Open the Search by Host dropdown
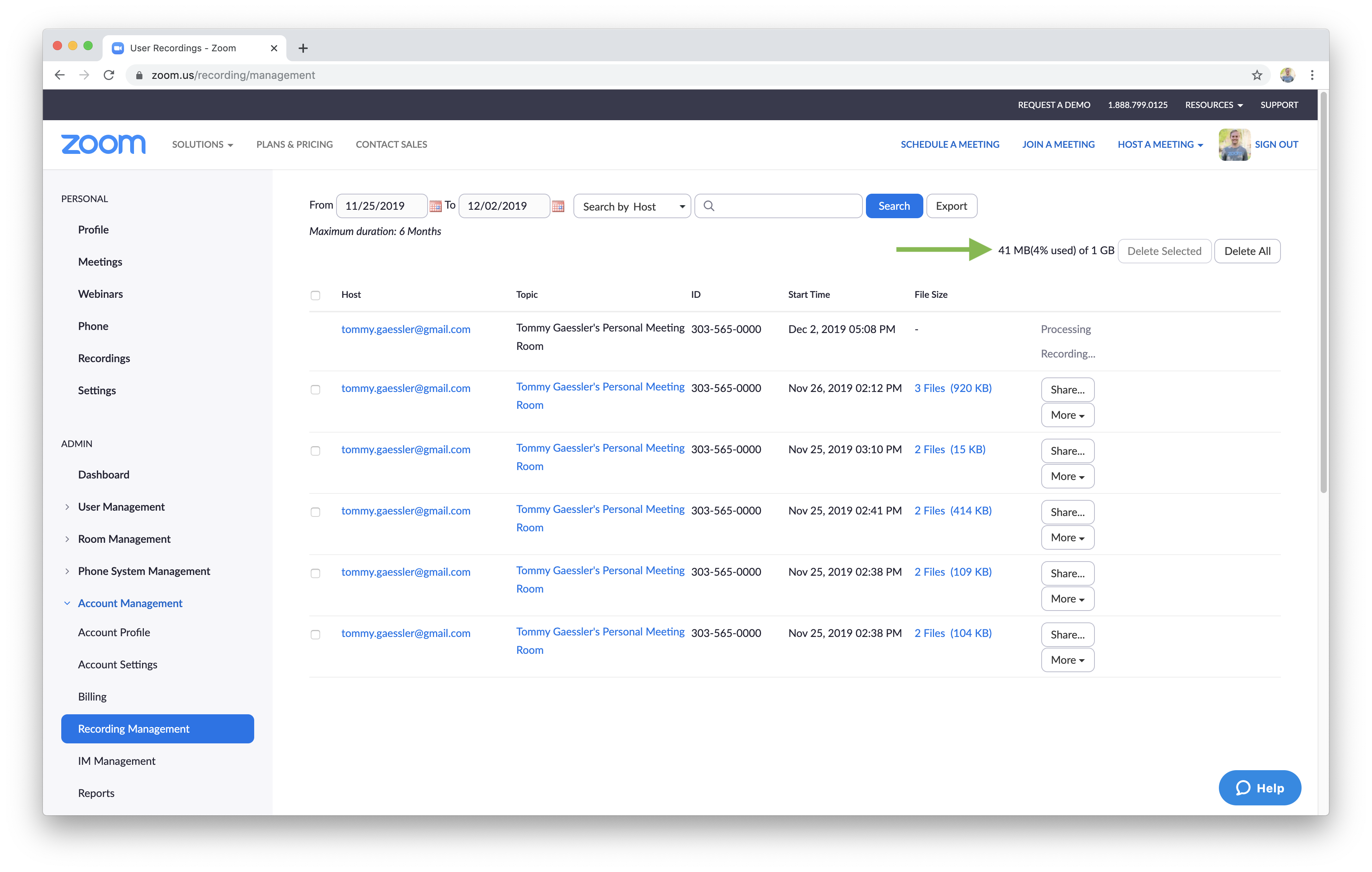Screen dimensions: 1372x872 click(x=631, y=206)
